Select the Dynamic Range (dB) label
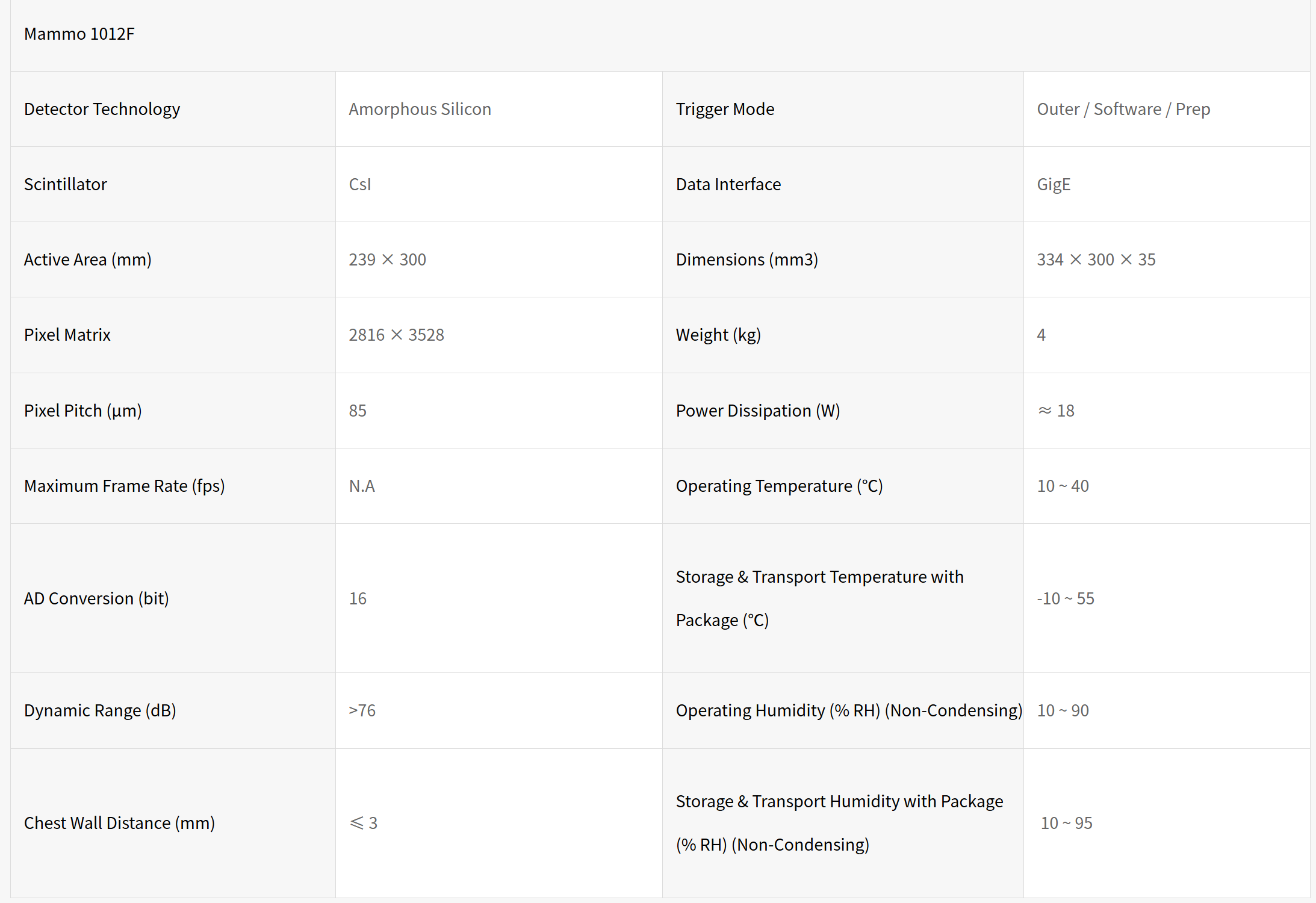Image resolution: width=1316 pixels, height=903 pixels. tap(100, 710)
